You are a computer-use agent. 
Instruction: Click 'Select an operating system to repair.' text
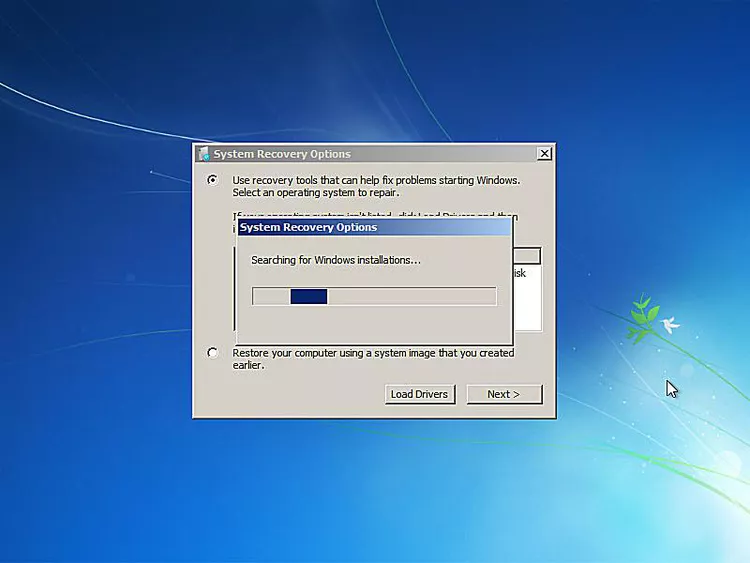pyautogui.click(x=316, y=193)
